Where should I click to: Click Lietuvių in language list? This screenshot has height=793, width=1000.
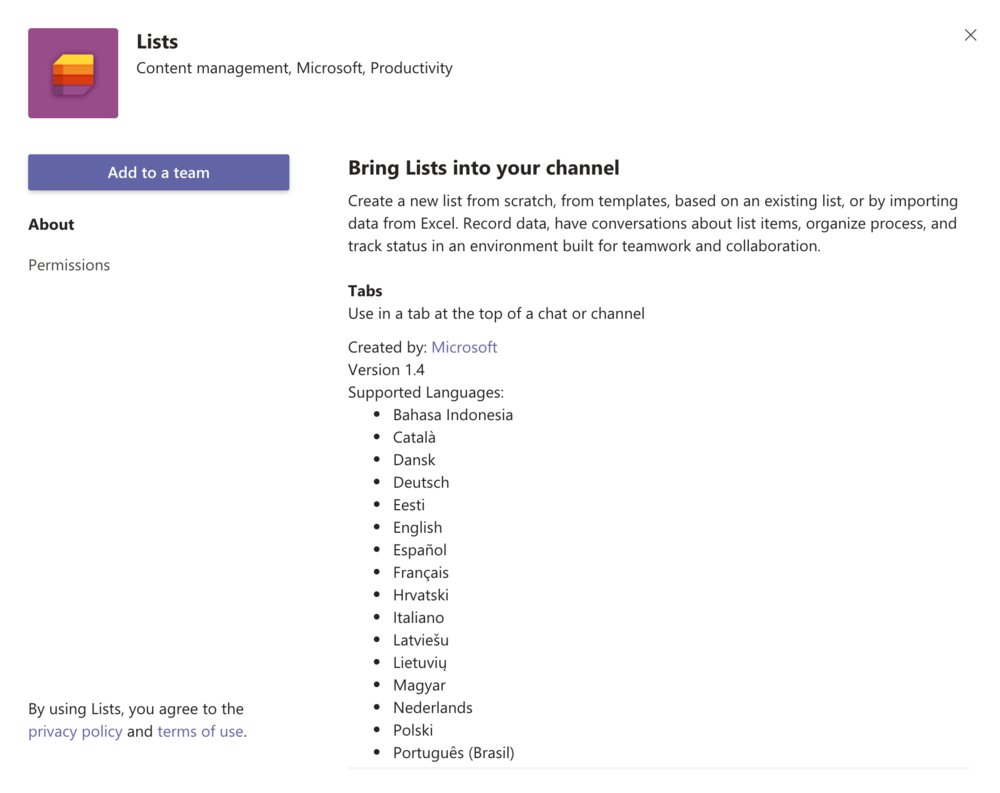point(420,662)
